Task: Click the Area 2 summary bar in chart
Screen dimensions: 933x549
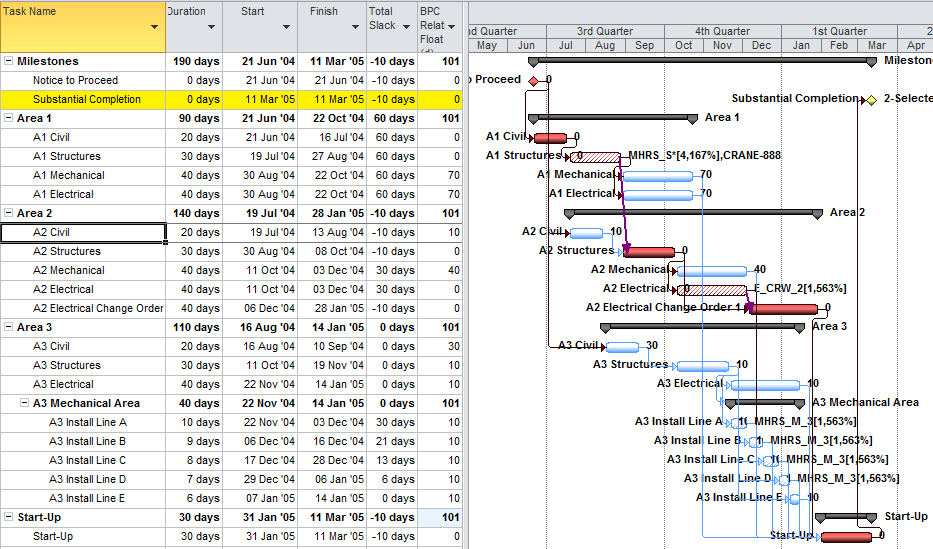Action: [x=693, y=212]
